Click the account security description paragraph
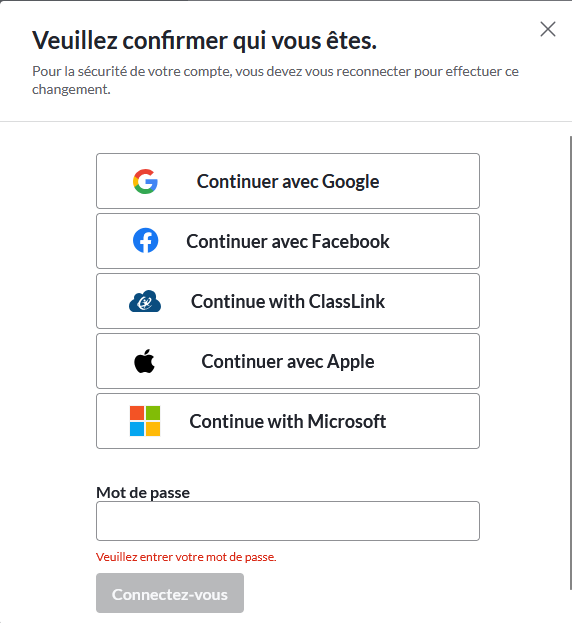The image size is (572, 623). 275,80
